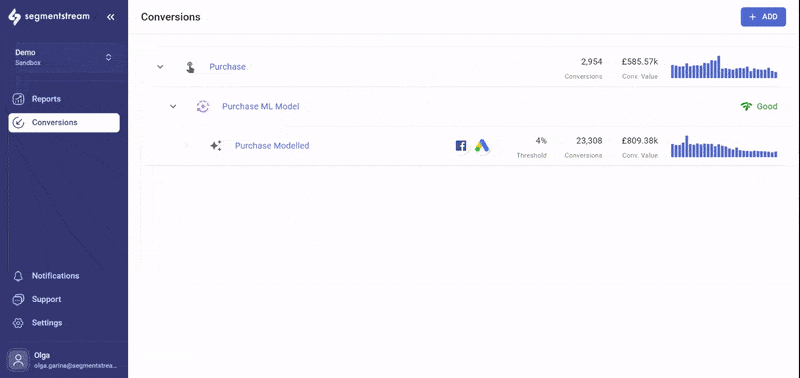Viewport: 800px width, 378px height.
Task: Click the Support chat icon
Action: [18, 299]
